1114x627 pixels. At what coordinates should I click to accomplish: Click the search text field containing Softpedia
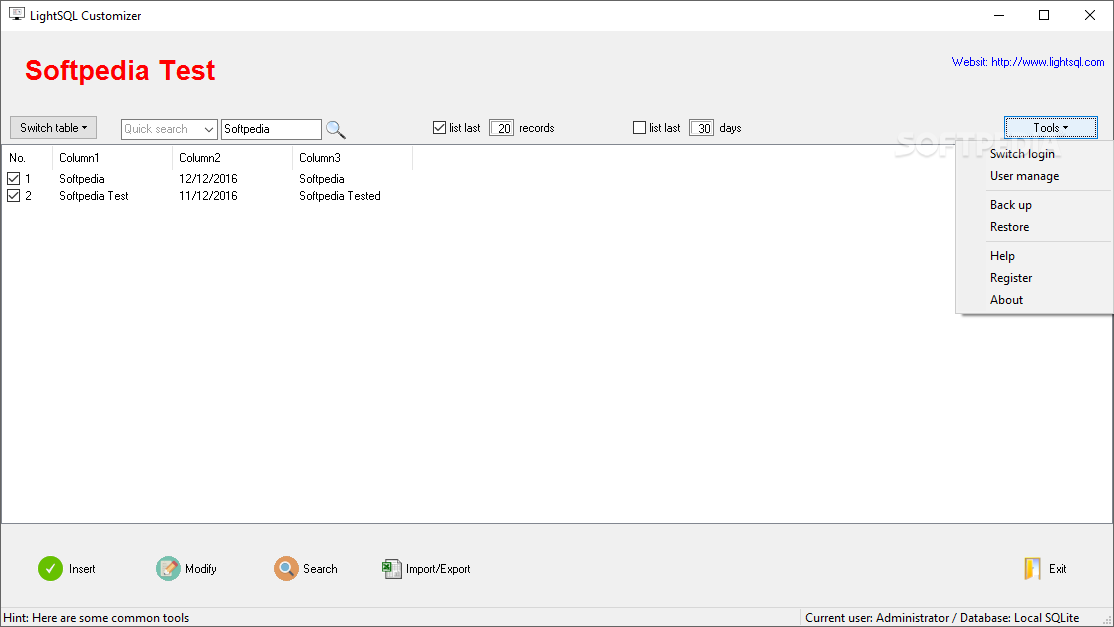pos(271,129)
